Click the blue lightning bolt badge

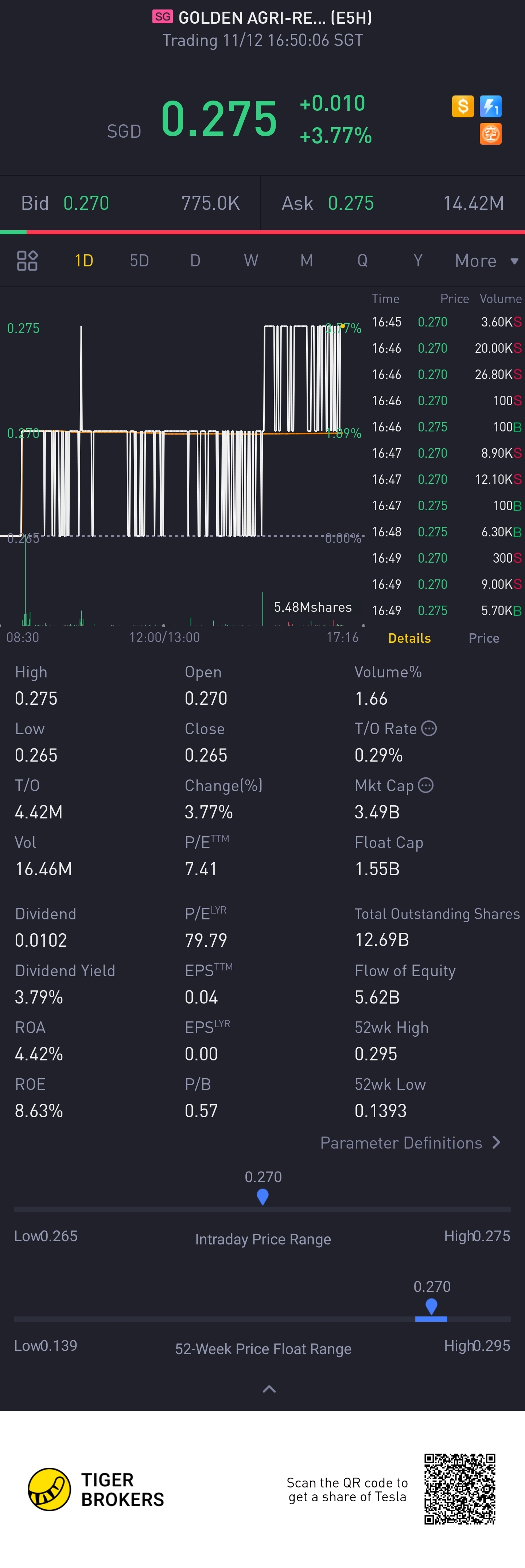[490, 106]
